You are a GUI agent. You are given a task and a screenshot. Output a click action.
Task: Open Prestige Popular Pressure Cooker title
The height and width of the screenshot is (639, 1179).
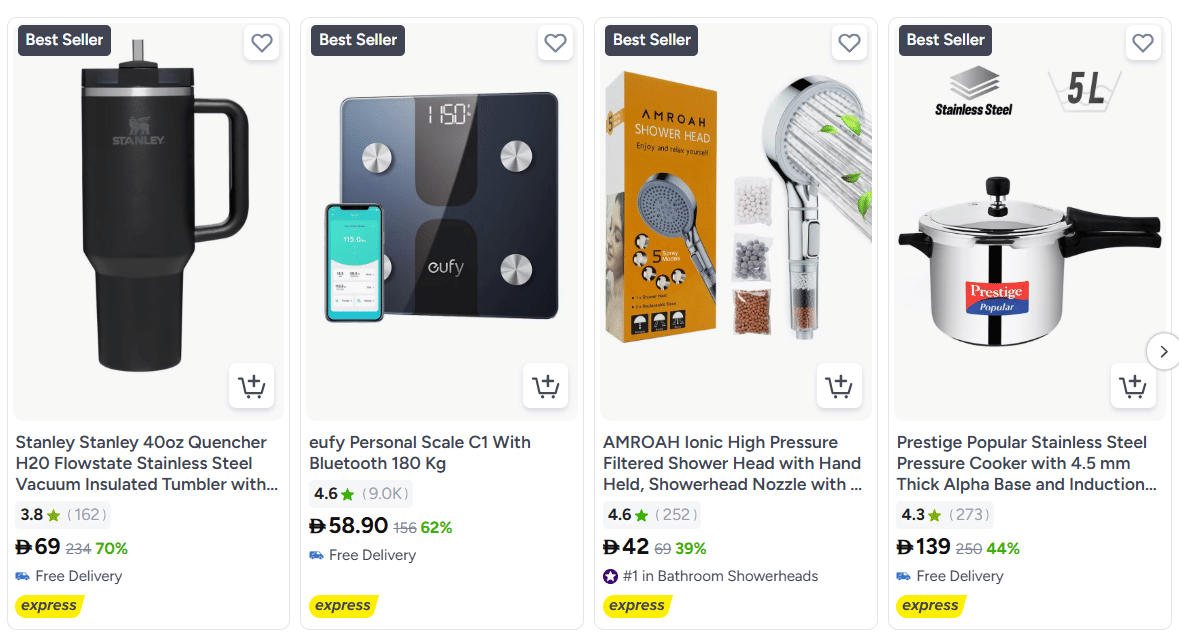[x=1024, y=463]
